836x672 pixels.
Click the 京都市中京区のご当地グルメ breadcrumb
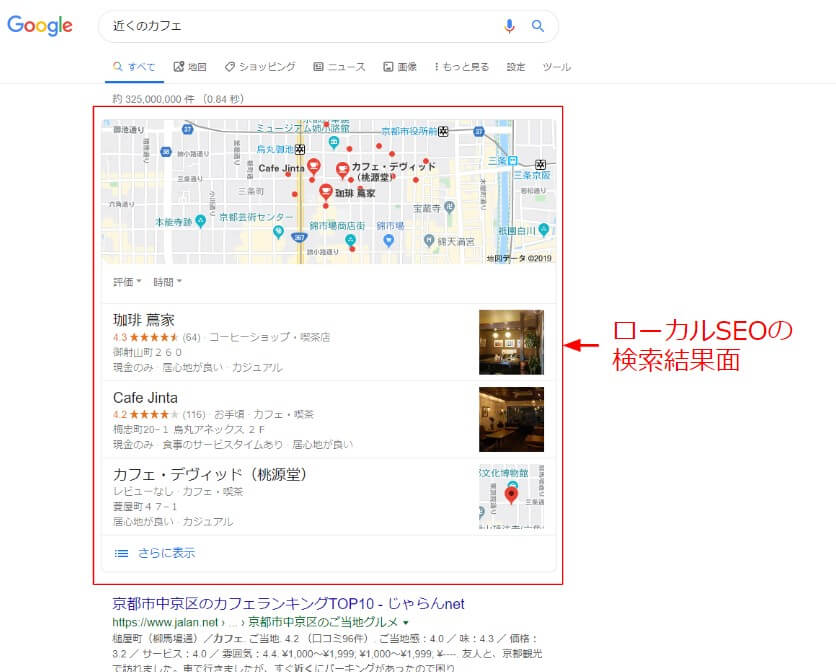pos(323,622)
